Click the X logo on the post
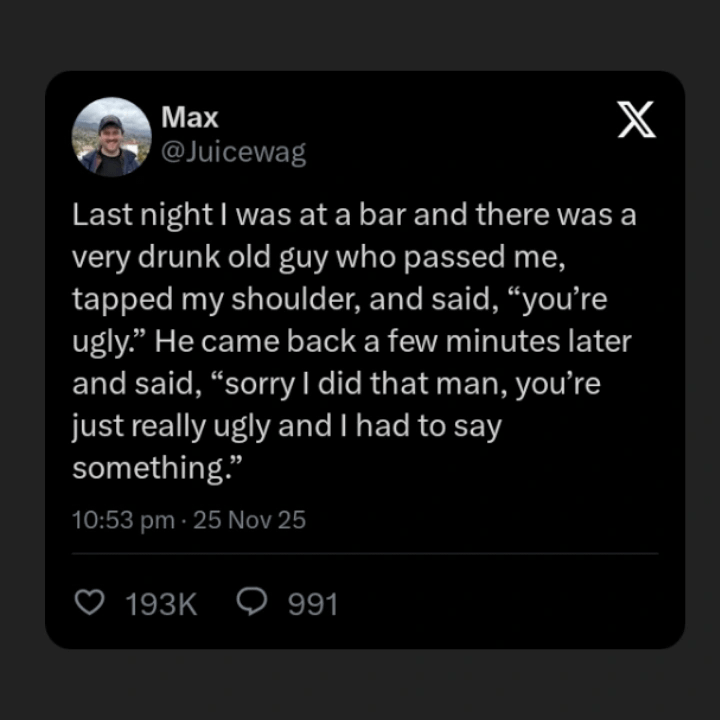The image size is (720, 720). pos(636,120)
